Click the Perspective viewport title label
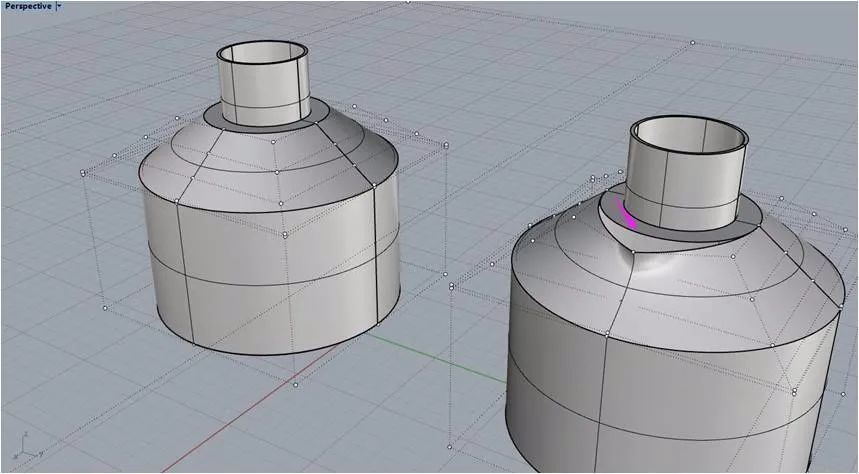This screenshot has width=859, height=474. pyautogui.click(x=28, y=6)
